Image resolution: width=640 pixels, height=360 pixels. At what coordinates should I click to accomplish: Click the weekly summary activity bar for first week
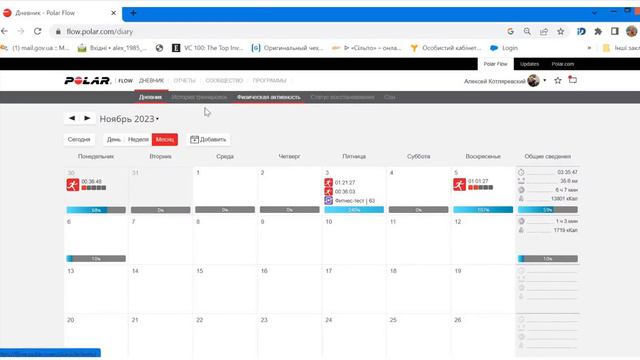(x=548, y=210)
